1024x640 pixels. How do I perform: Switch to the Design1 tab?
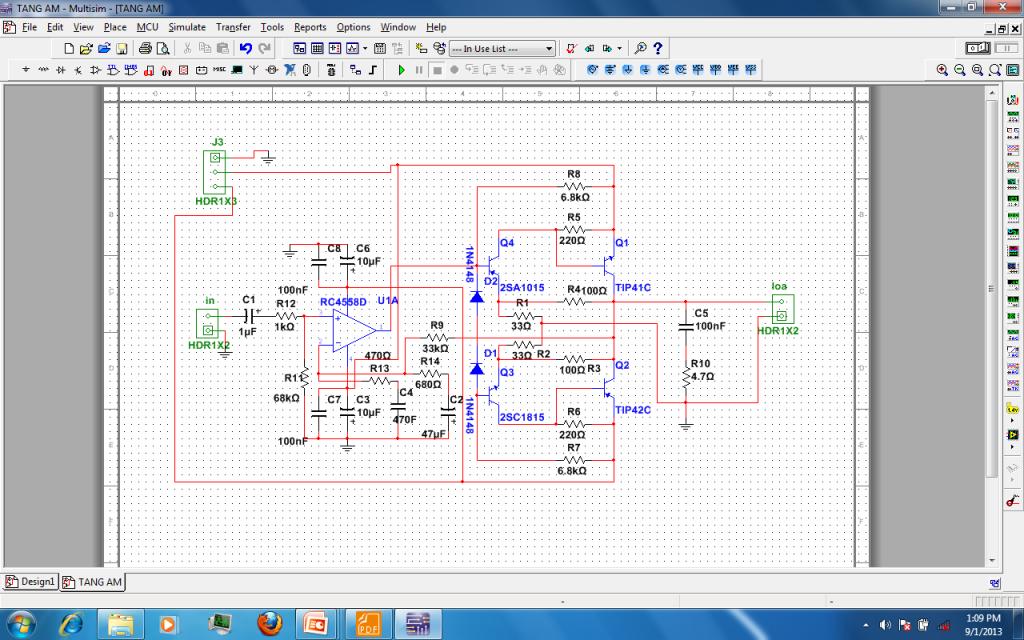[x=31, y=581]
